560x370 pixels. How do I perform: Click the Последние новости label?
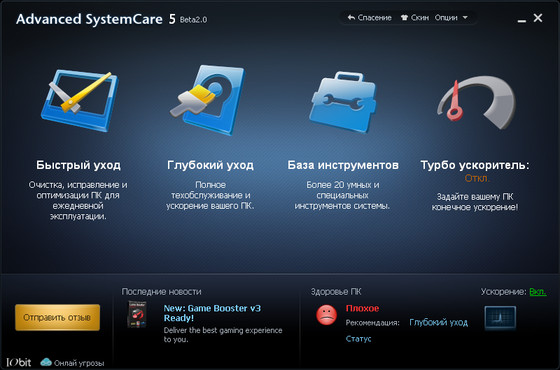click(161, 291)
